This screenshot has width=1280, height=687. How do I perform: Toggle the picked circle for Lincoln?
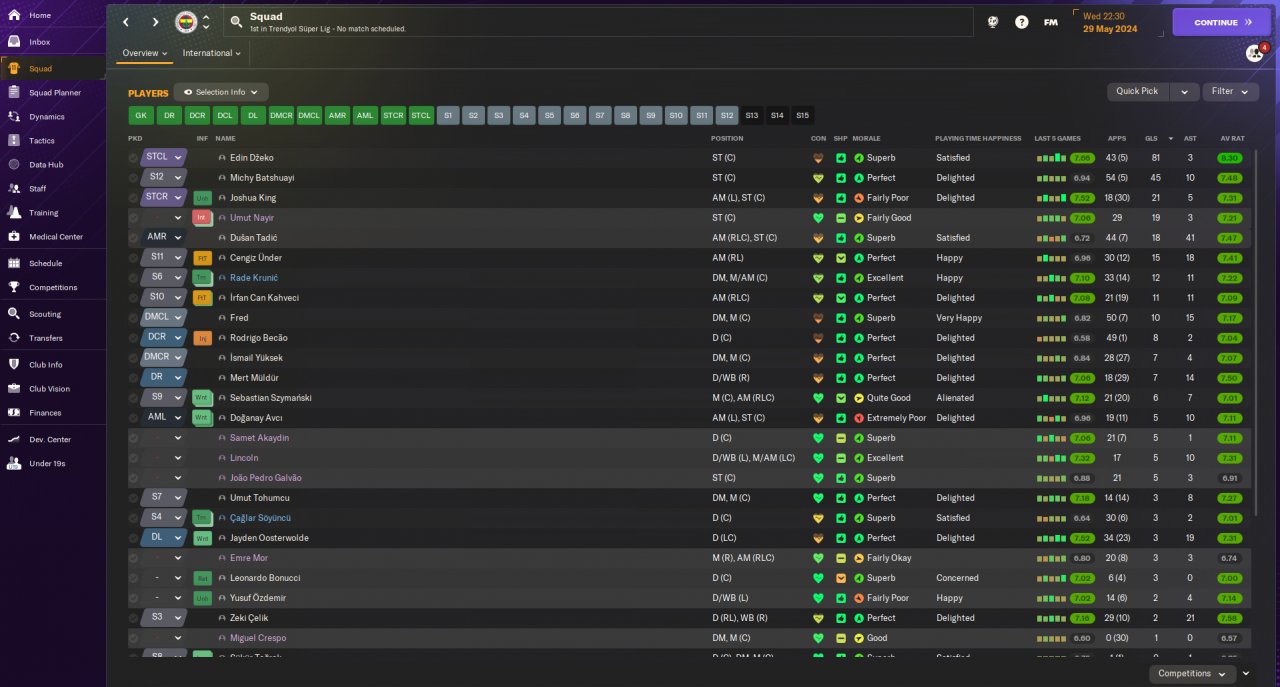134,458
